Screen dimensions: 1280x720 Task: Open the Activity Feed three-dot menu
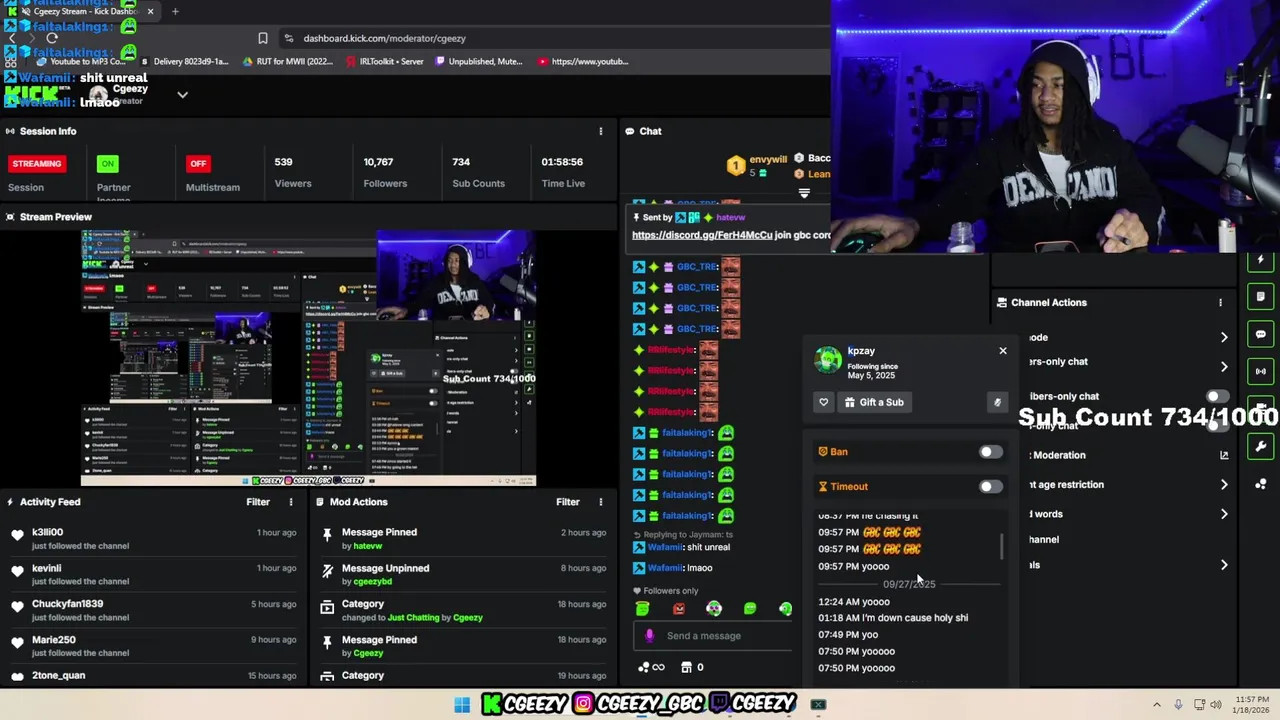point(291,502)
